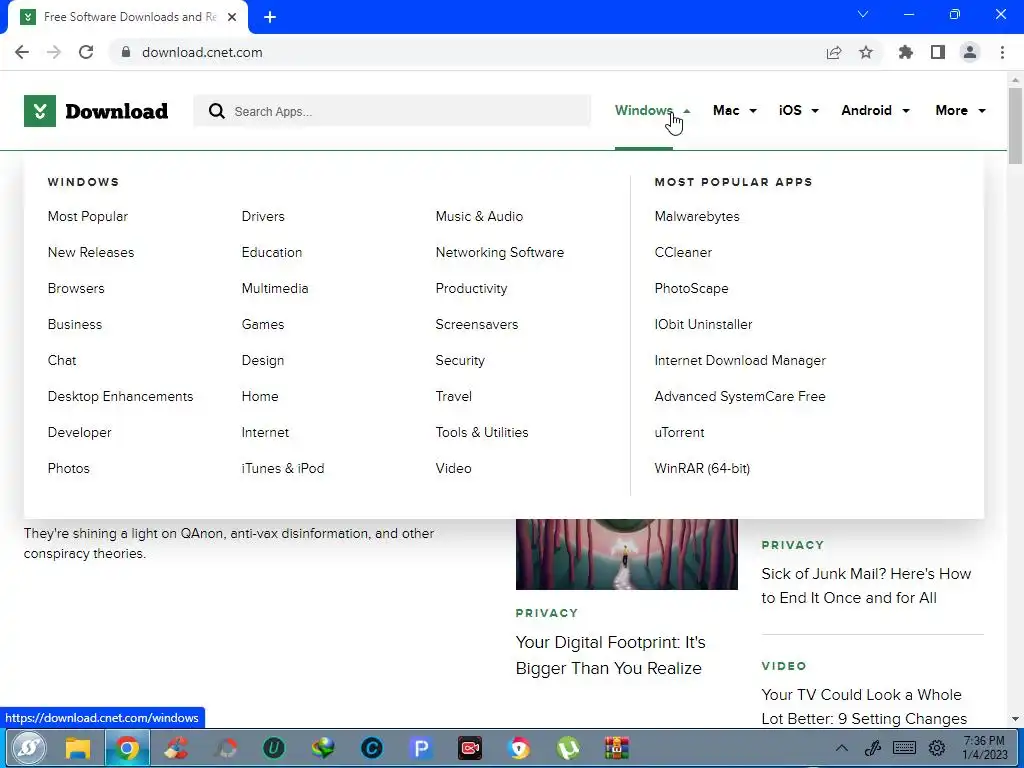Open a new tab with the plus button
This screenshot has height=768, width=1024.
point(270,17)
